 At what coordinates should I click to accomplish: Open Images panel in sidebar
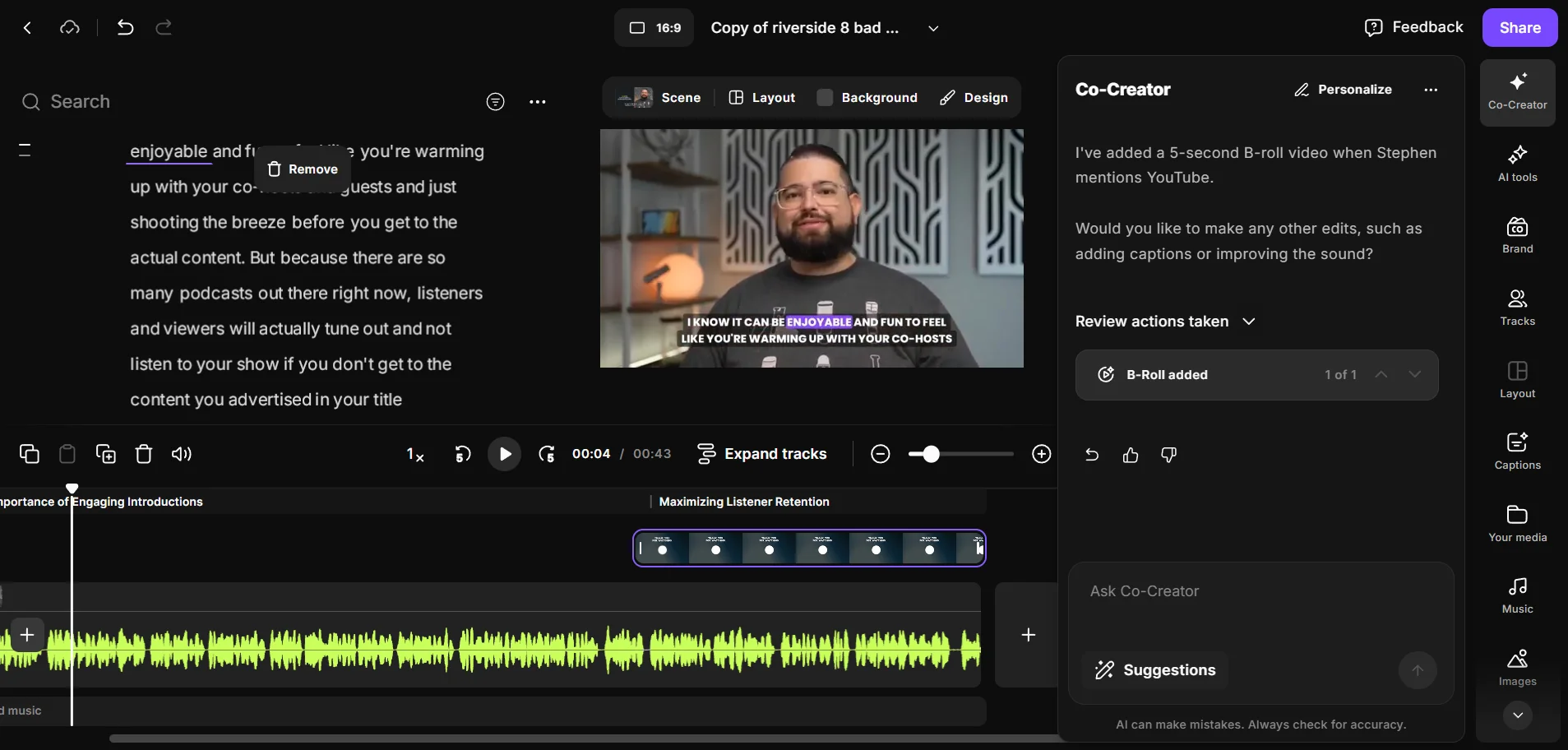[1517, 668]
